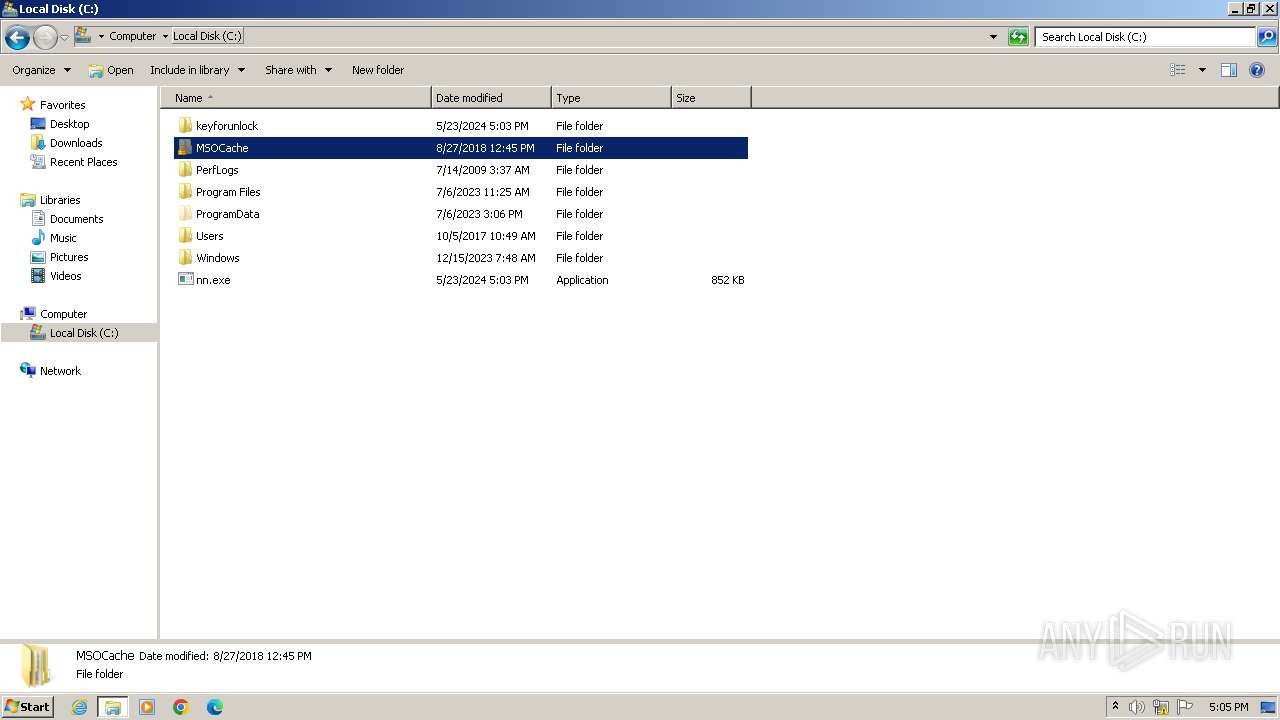
Task: Open Pictures library
Action: (x=69, y=257)
